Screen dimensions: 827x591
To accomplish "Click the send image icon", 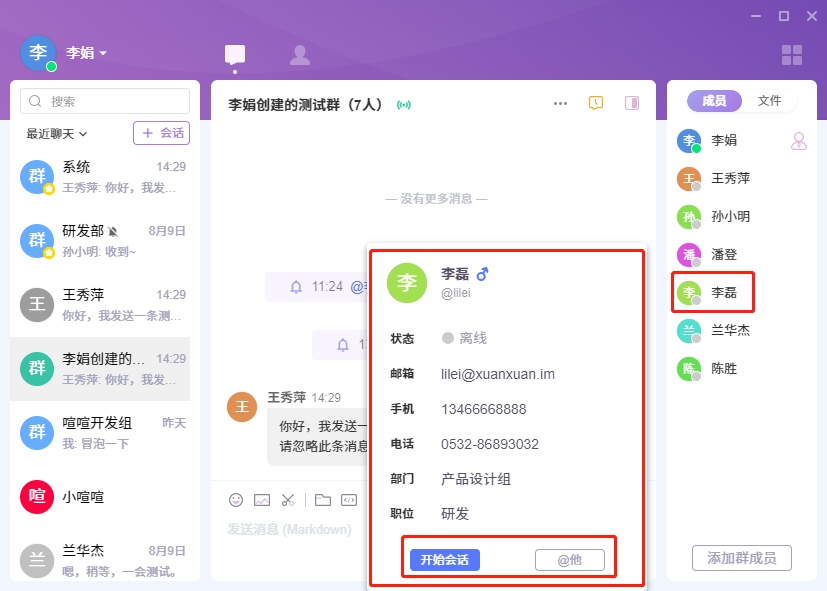I will click(x=262, y=499).
